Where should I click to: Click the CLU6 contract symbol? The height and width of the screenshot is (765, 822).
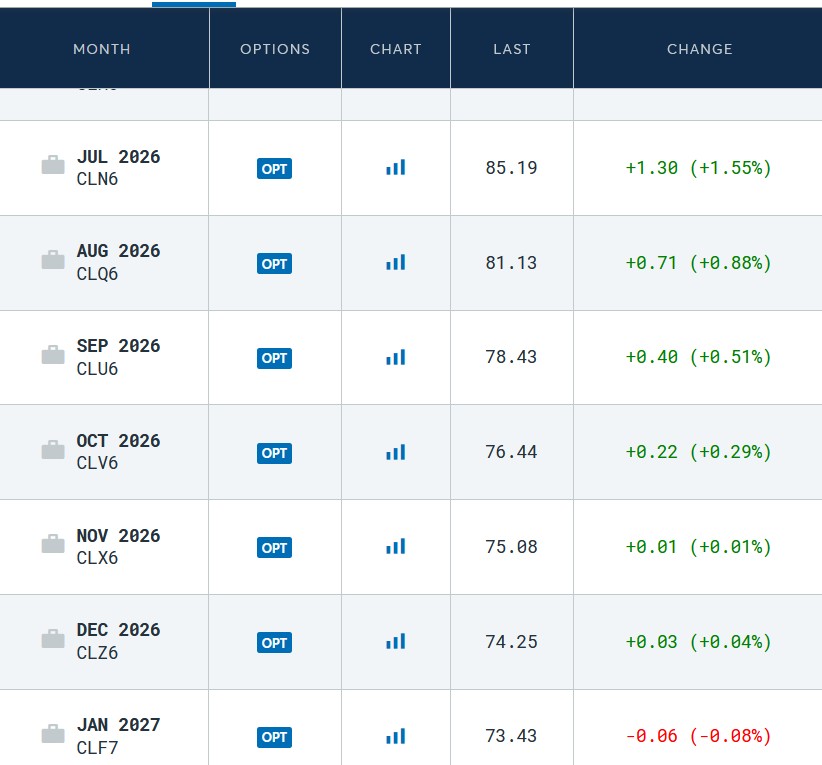(98, 369)
